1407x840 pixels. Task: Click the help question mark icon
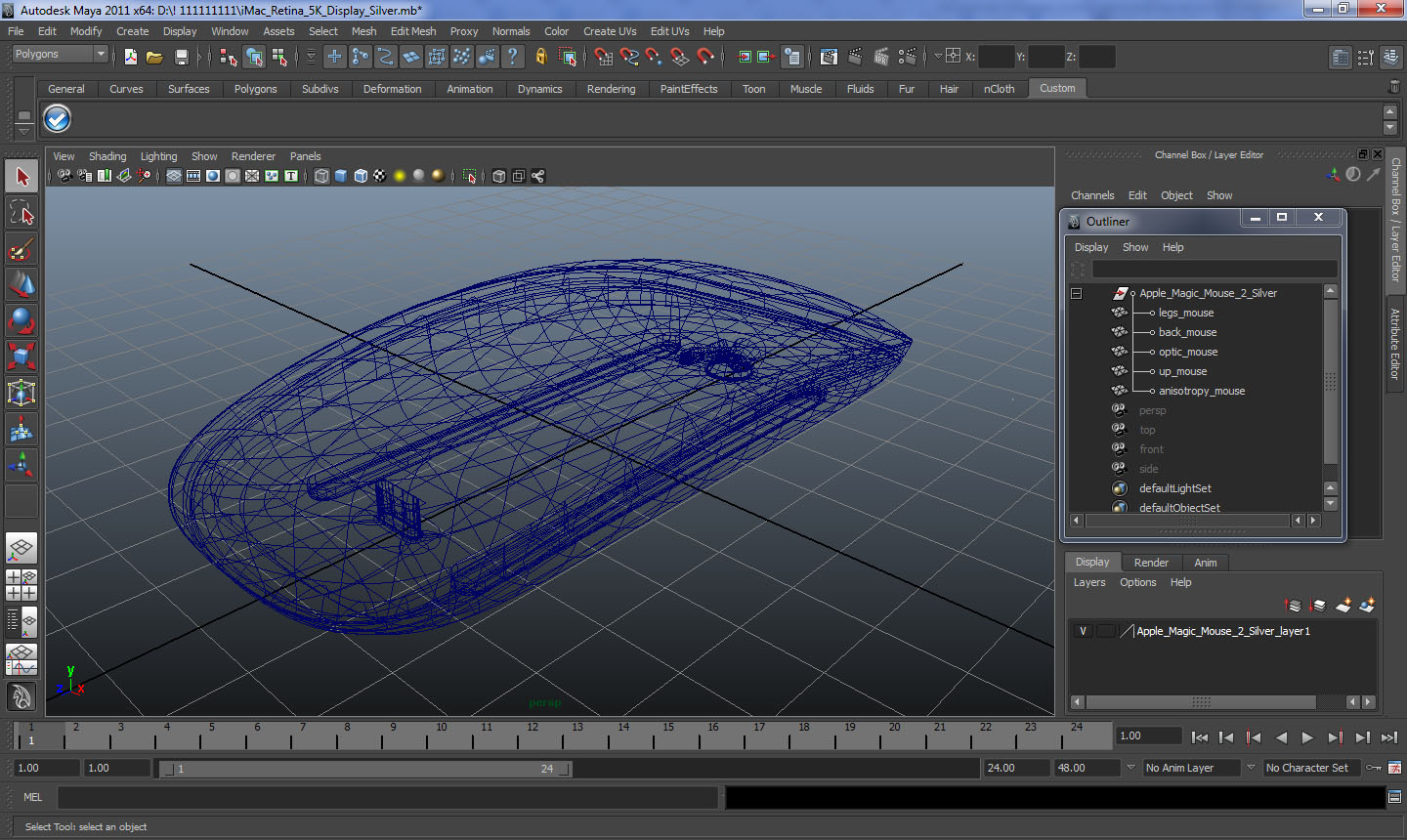[512, 57]
